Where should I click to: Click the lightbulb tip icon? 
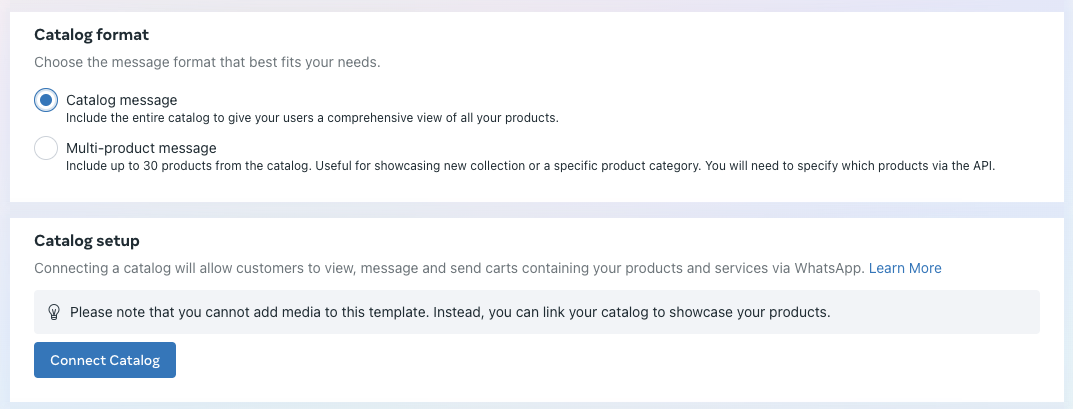[x=54, y=312]
